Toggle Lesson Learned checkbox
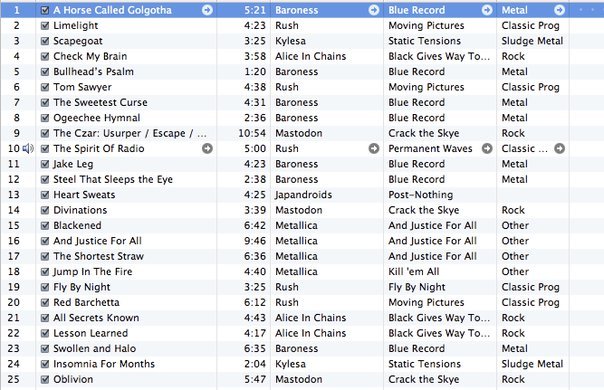The height and width of the screenshot is (390, 604). pos(45,333)
